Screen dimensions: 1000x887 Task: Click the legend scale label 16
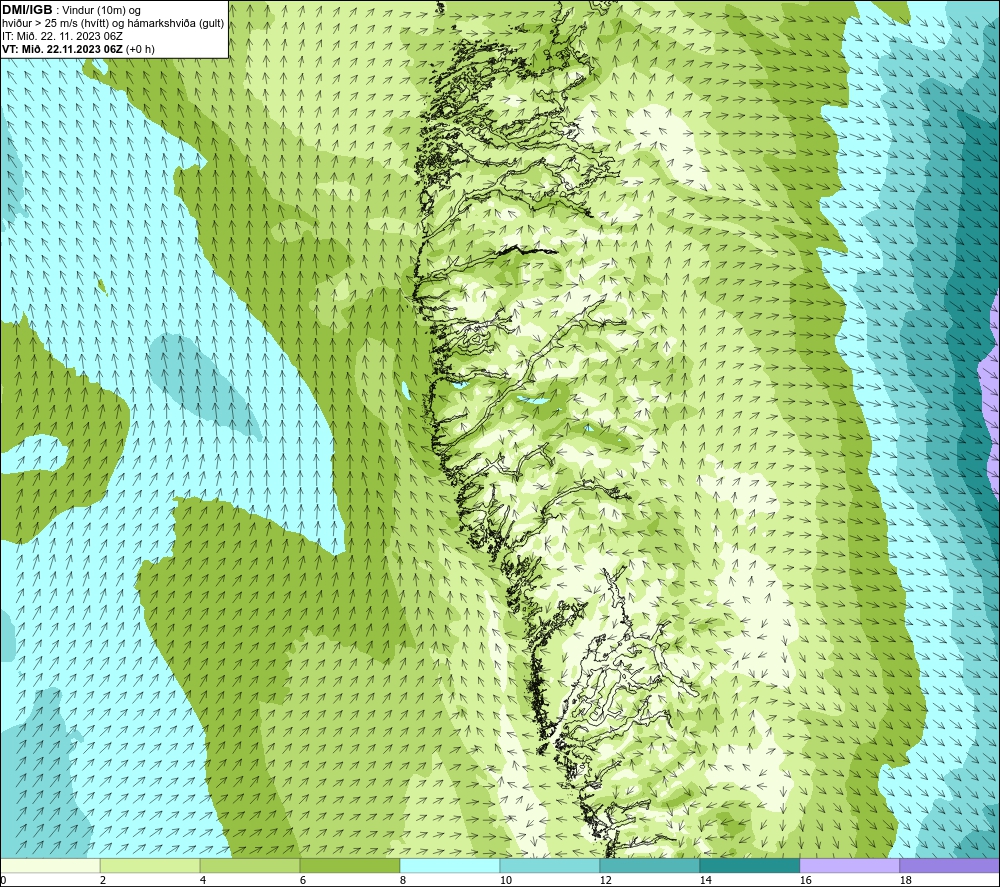pos(805,880)
